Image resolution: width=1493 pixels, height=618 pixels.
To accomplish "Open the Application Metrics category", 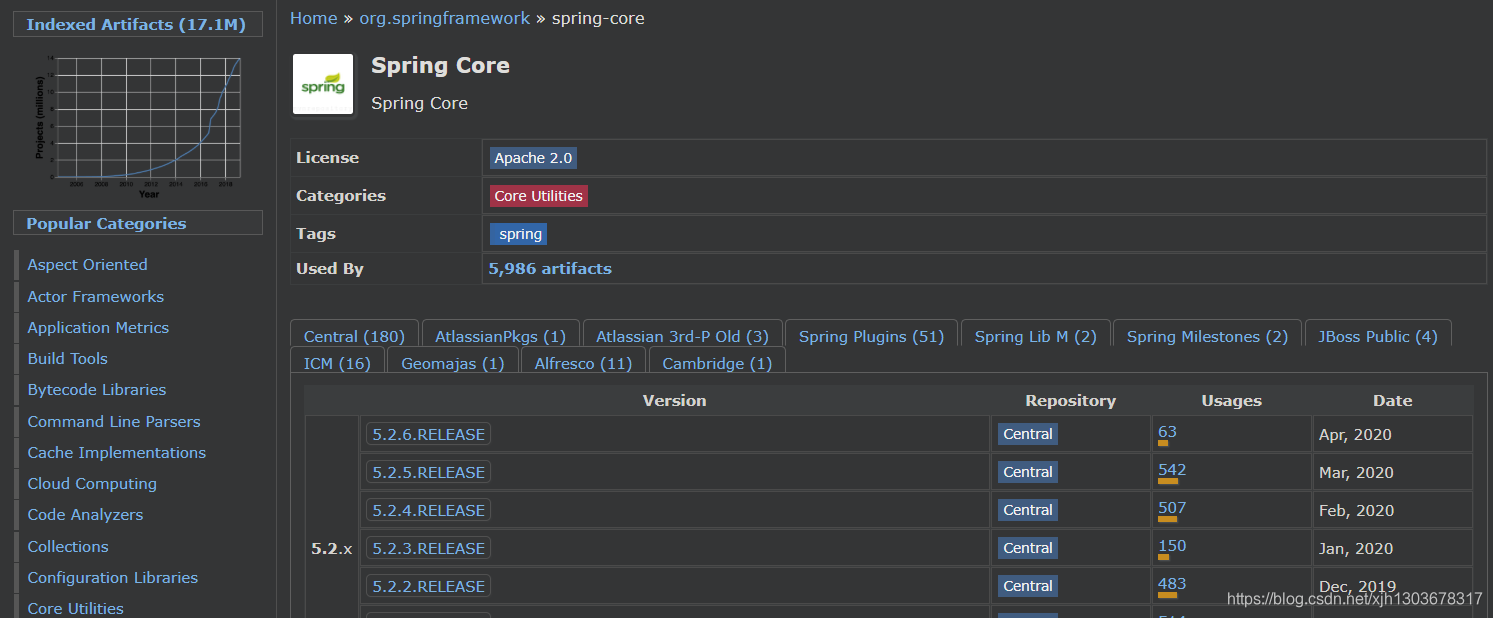I will click(98, 328).
